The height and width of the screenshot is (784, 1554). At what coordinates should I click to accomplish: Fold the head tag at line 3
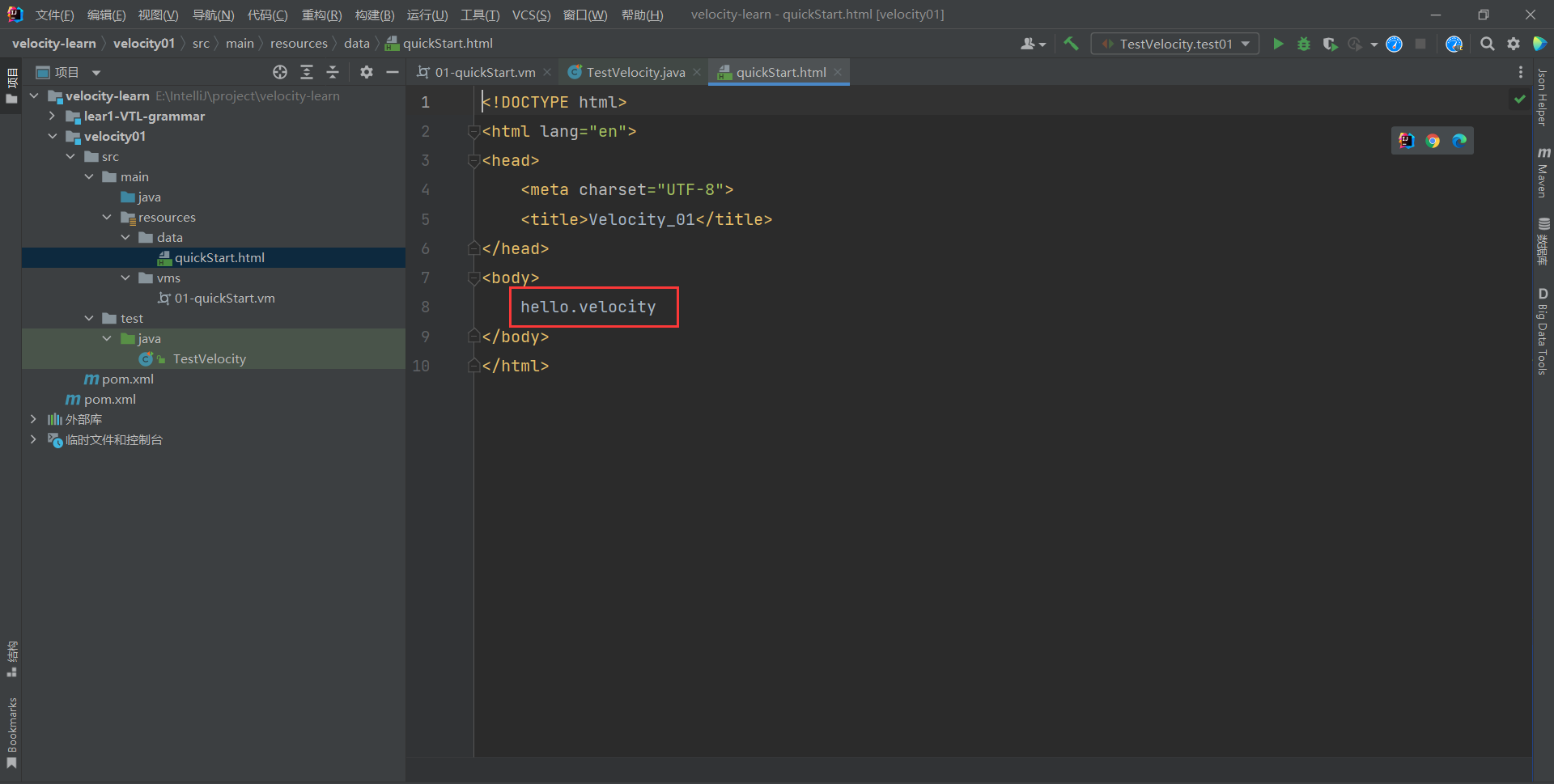click(474, 160)
